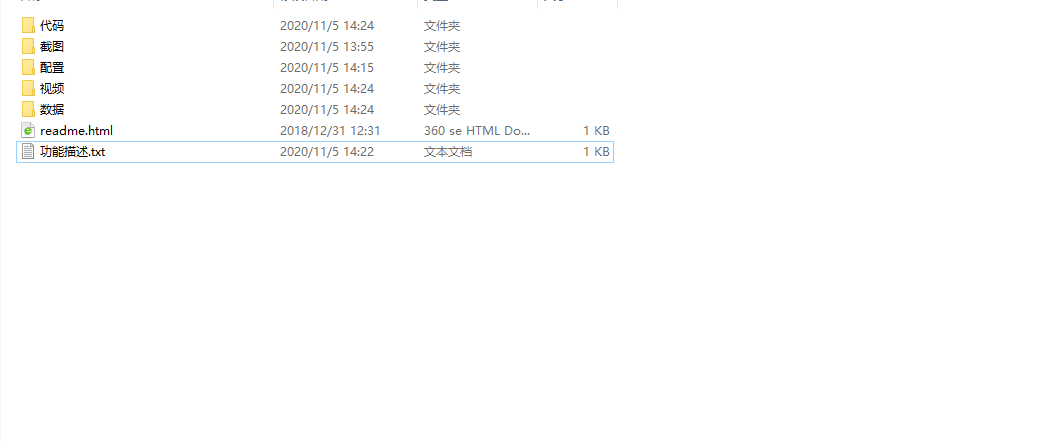Click the 1 KB size of readme.html
This screenshot has height=443, width=1044.
point(597,131)
